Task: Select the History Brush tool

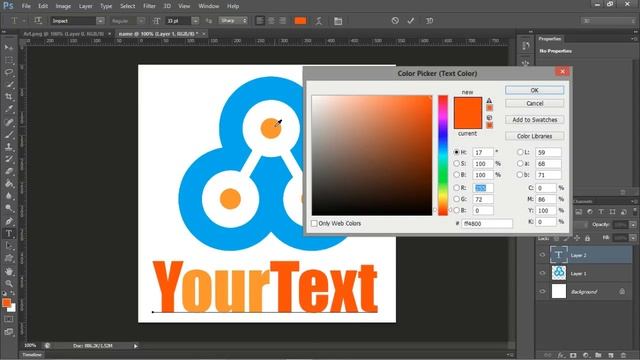Action: (x=9, y=159)
